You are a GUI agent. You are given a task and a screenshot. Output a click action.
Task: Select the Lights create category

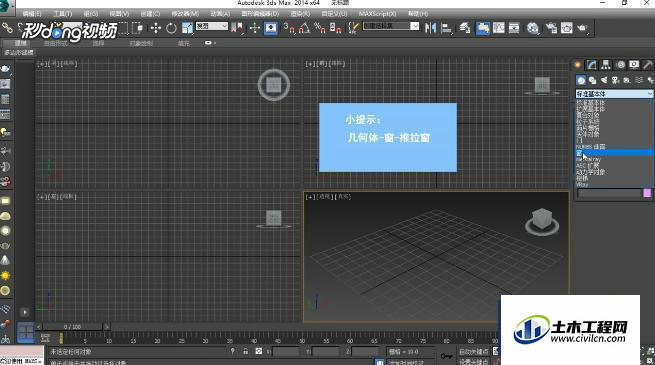tap(604, 80)
